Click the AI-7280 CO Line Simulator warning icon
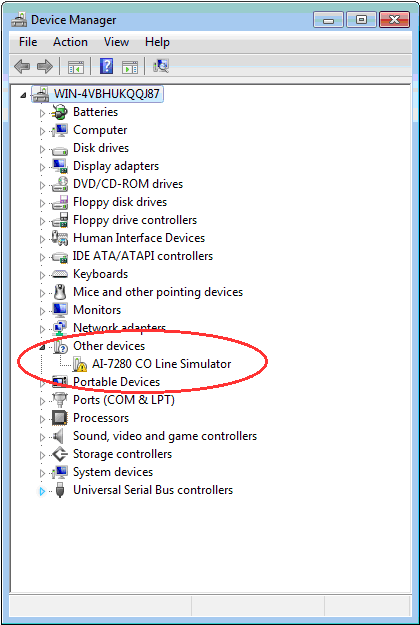Viewport: 420px width, 625px height. pos(80,364)
